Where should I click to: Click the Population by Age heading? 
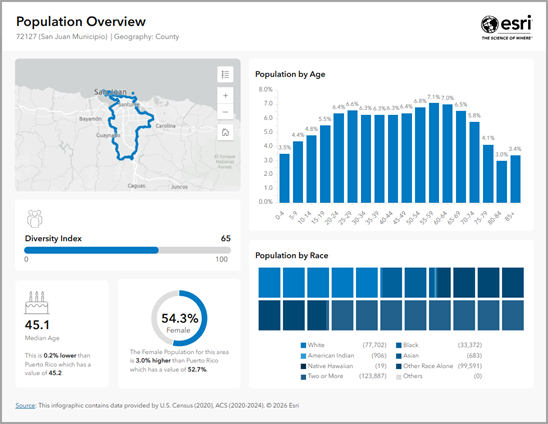290,74
